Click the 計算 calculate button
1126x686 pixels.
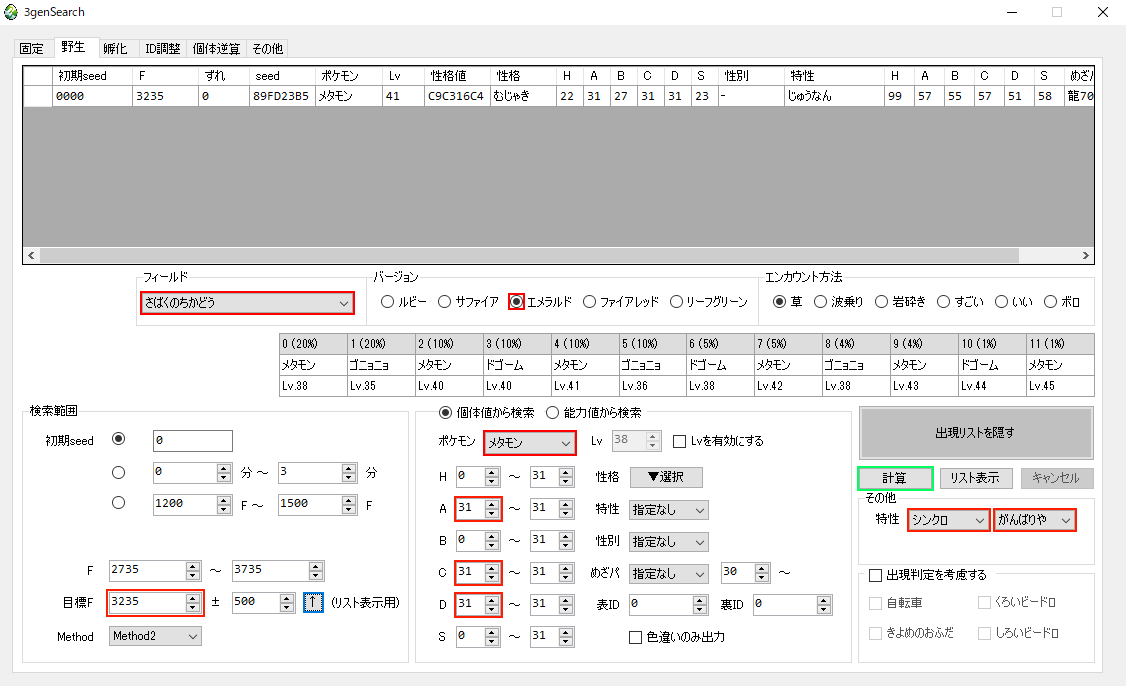pos(895,478)
